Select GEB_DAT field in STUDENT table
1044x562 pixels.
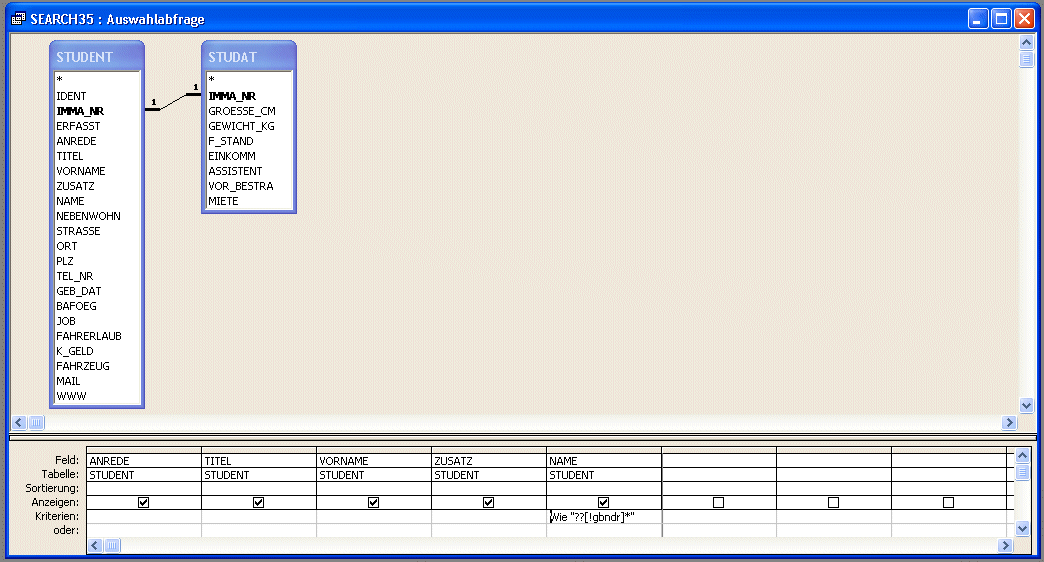[98, 291]
